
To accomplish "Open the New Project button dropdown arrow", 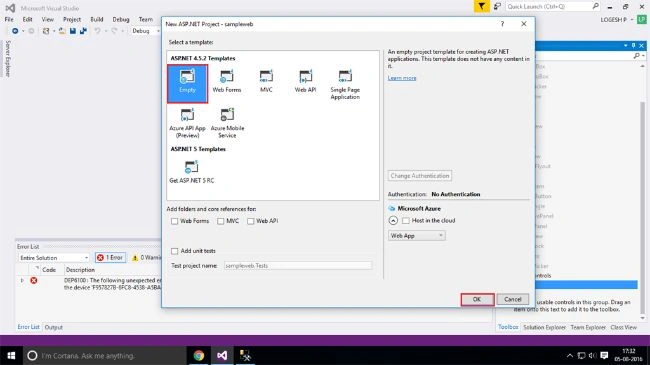I will coord(53,31).
